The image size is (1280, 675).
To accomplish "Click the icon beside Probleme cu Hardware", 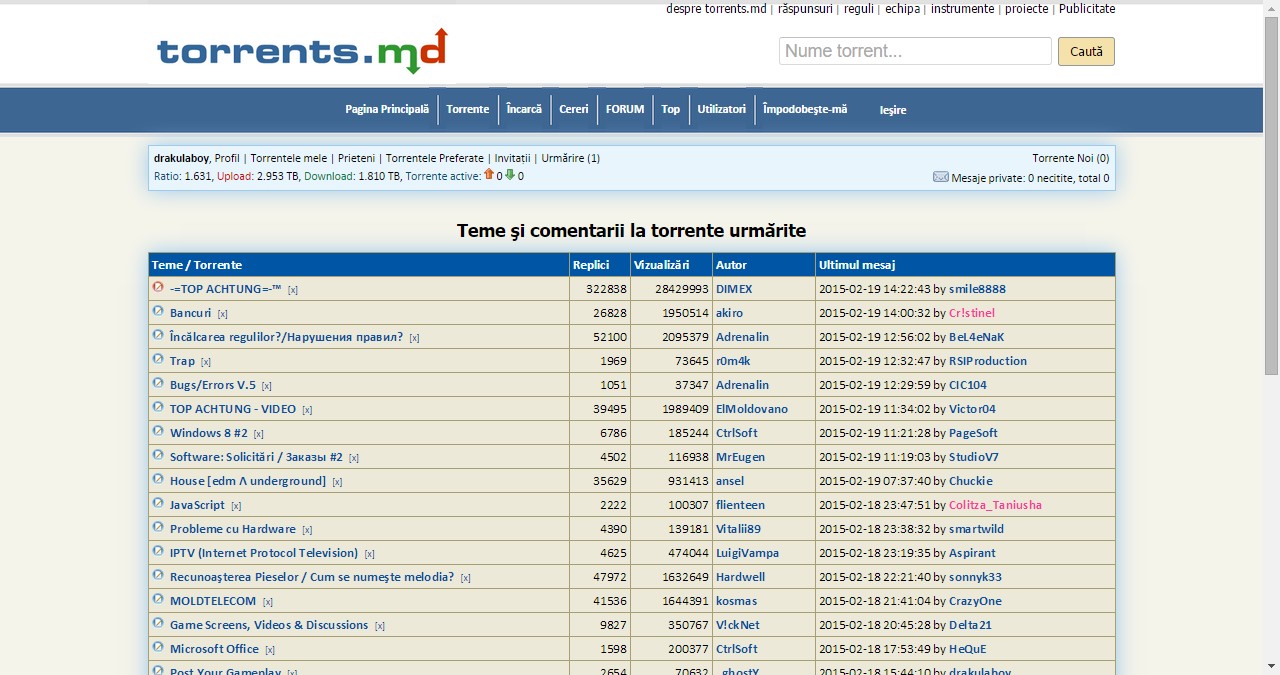I will coord(158,527).
